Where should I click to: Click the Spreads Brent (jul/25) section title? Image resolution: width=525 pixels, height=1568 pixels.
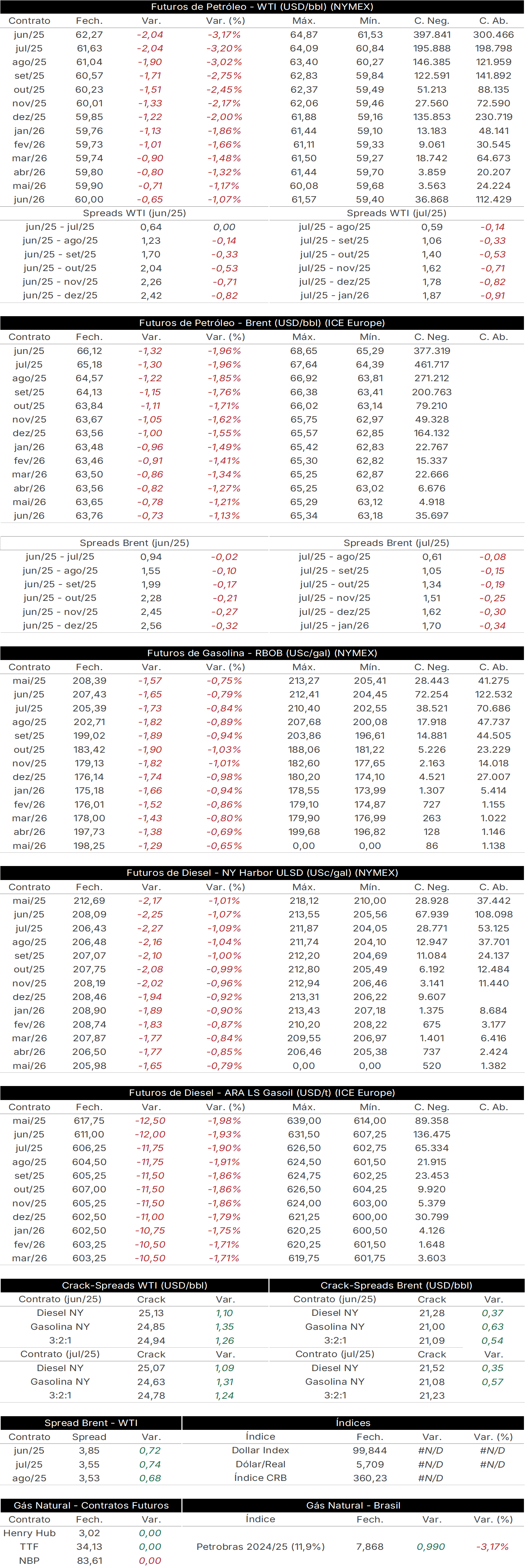pyautogui.click(x=396, y=543)
